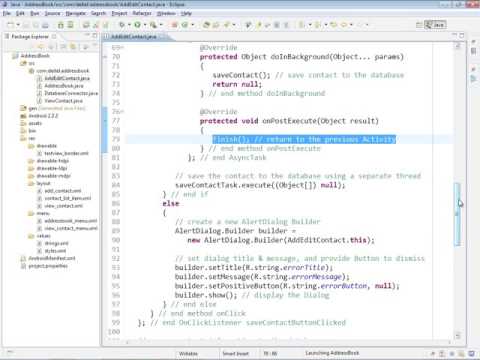The image size is (480, 360).
Task: Open the Source menu
Action: [x=52, y=13]
